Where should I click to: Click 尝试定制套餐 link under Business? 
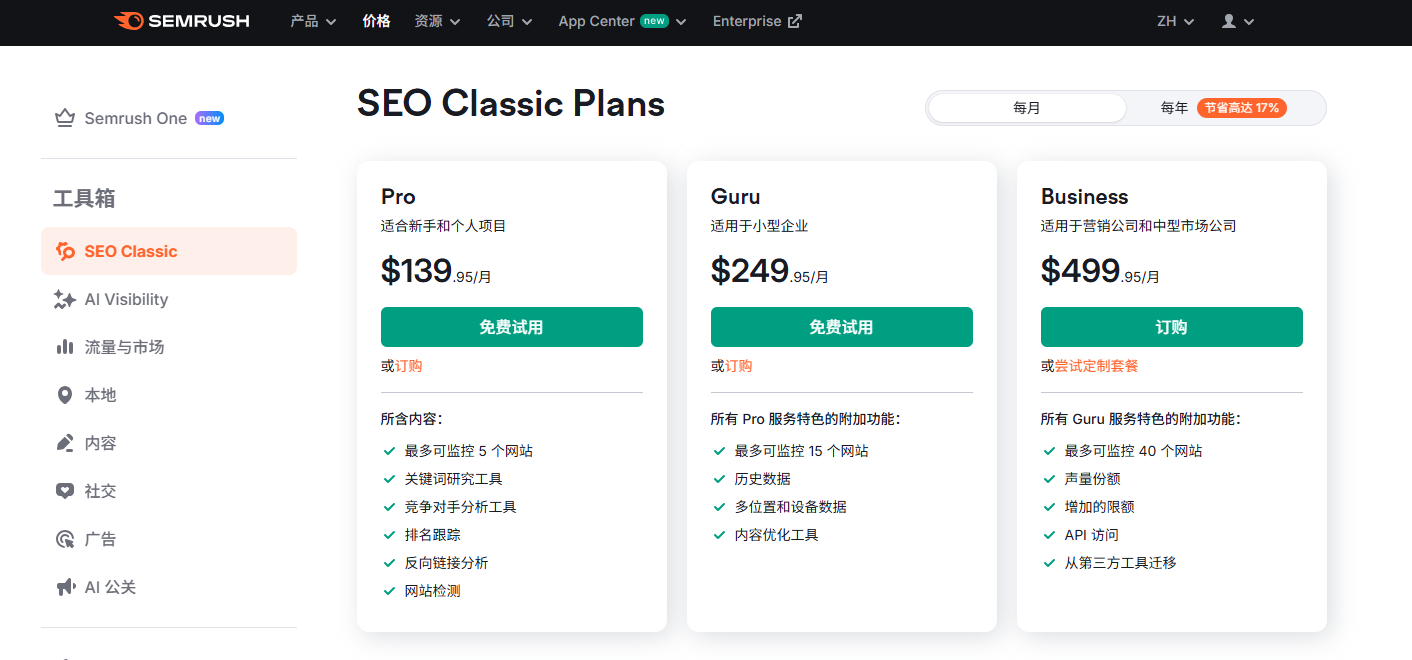[1096, 366]
